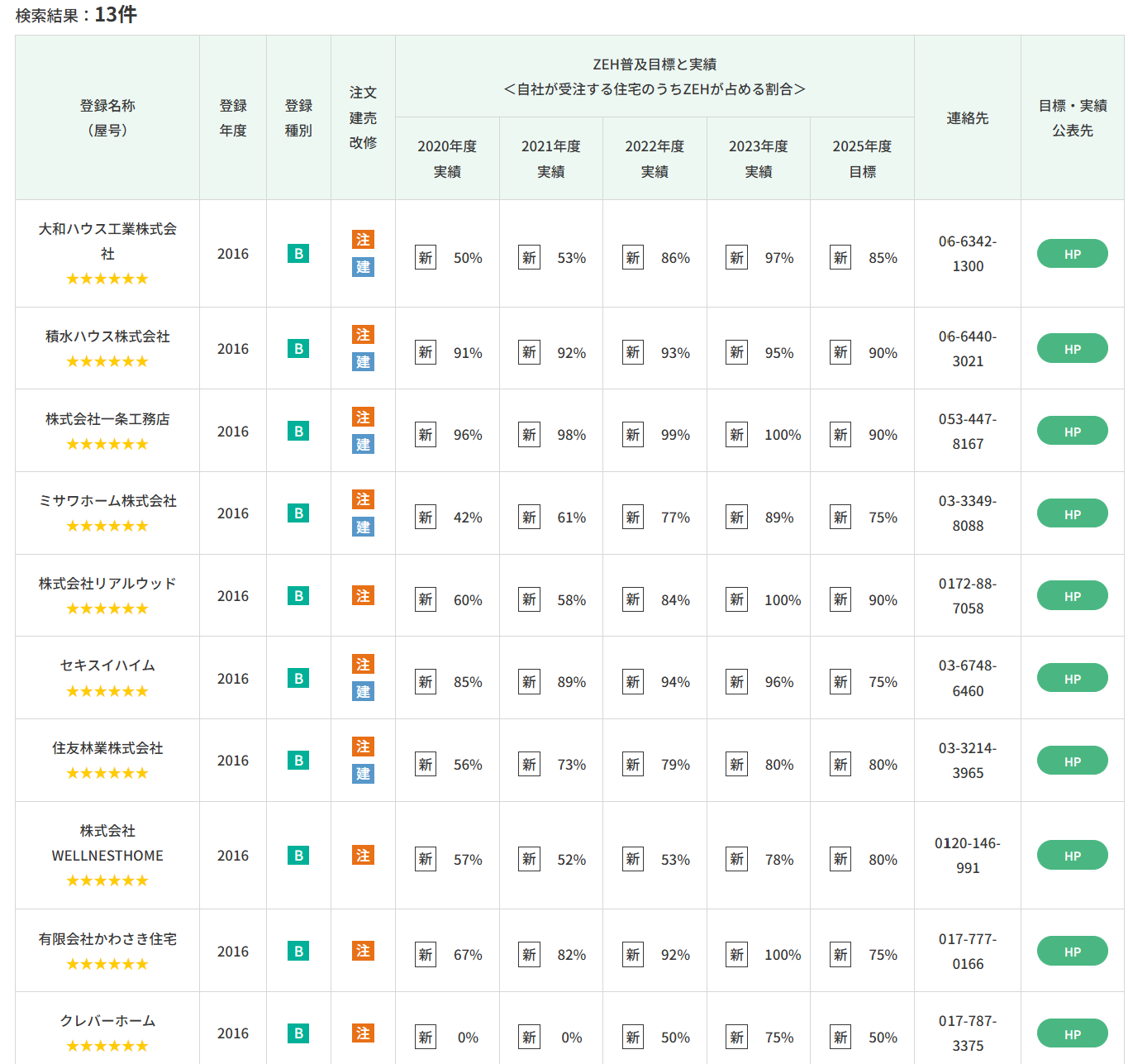The image size is (1133, 1064).
Task: Click かわさき住宅 2021年度 value 82%
Action: pyautogui.click(x=572, y=955)
